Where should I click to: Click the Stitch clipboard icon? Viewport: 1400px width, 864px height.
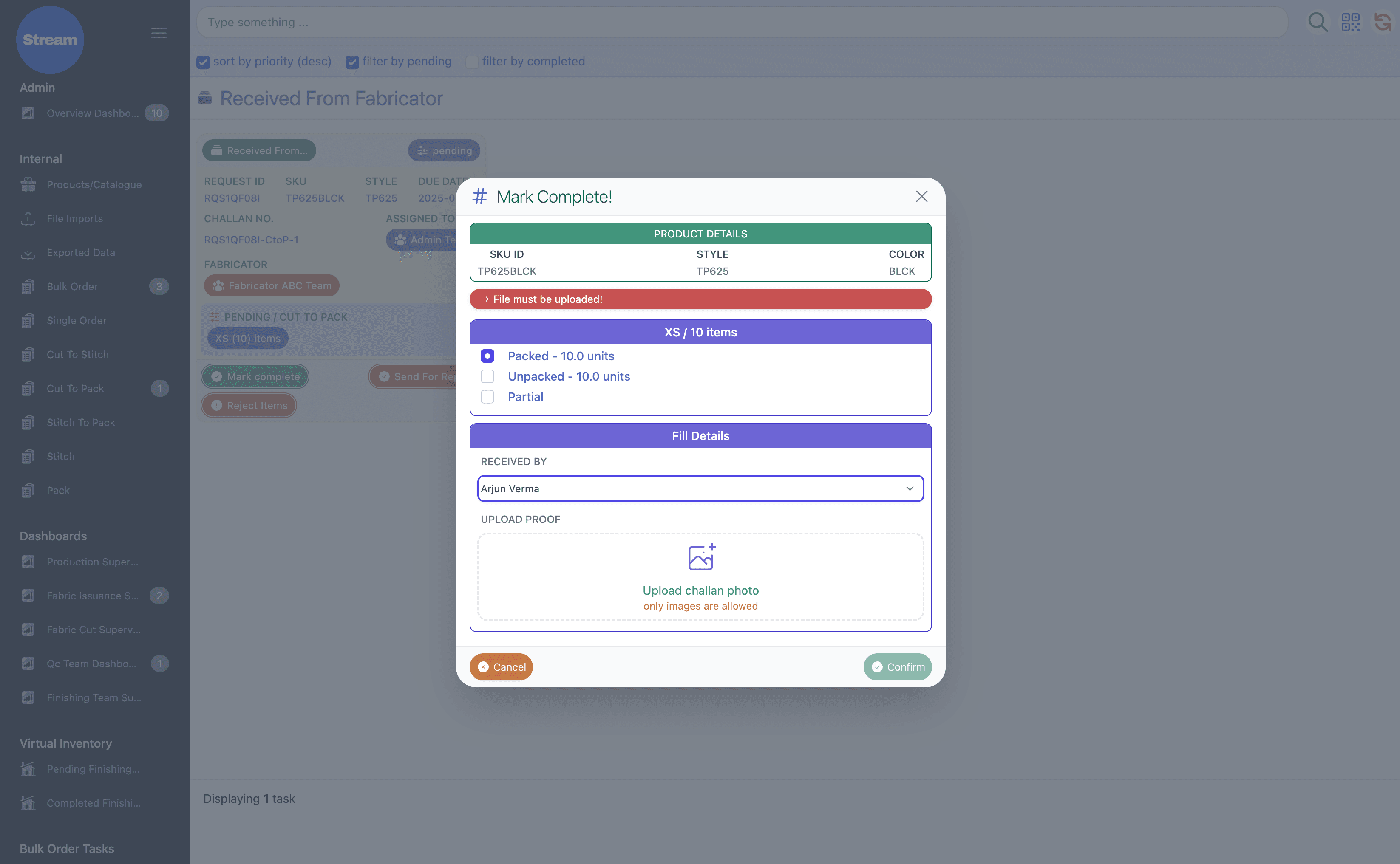28,457
